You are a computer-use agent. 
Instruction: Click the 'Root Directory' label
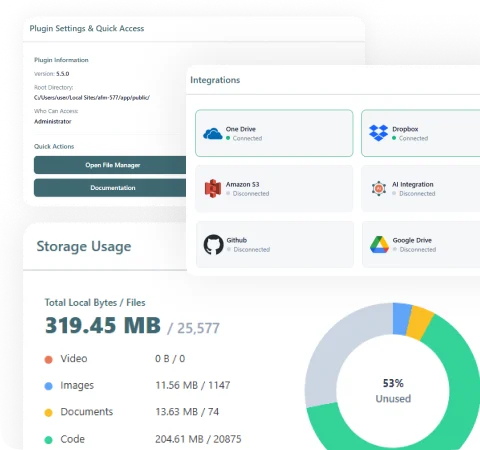click(53, 87)
